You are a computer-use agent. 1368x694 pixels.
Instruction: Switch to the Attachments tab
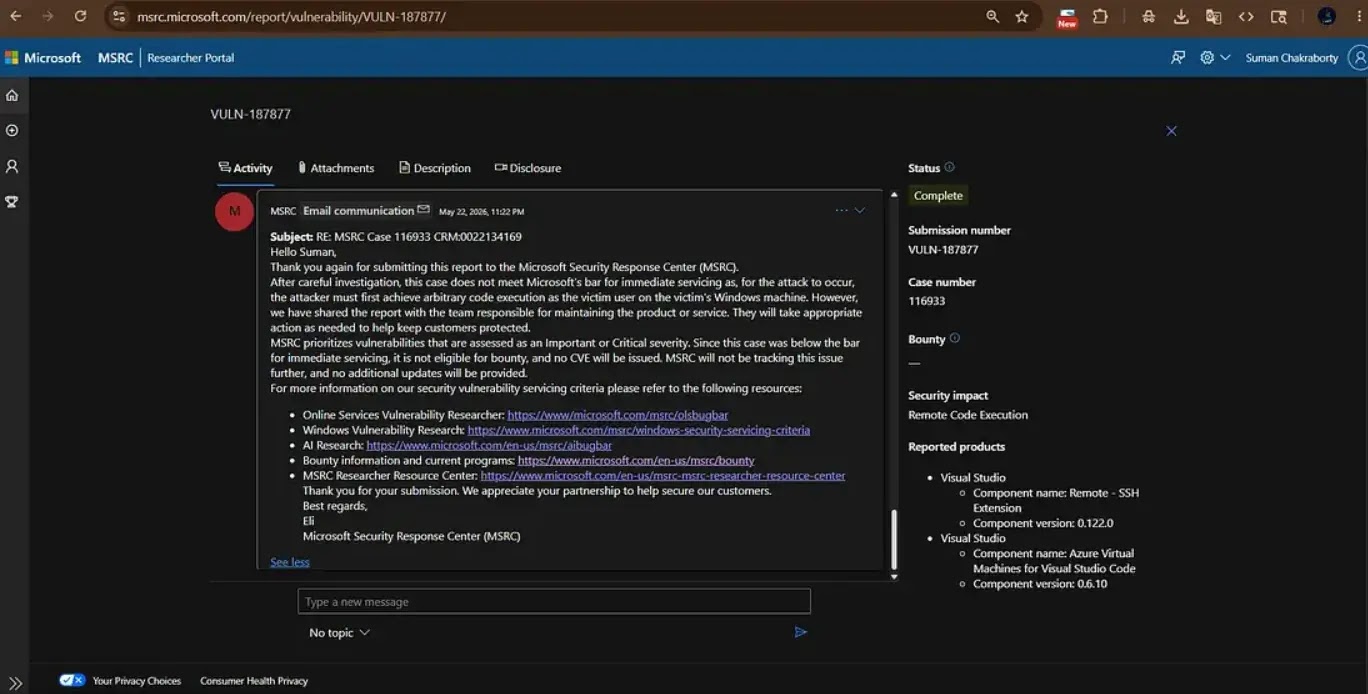[336, 168]
